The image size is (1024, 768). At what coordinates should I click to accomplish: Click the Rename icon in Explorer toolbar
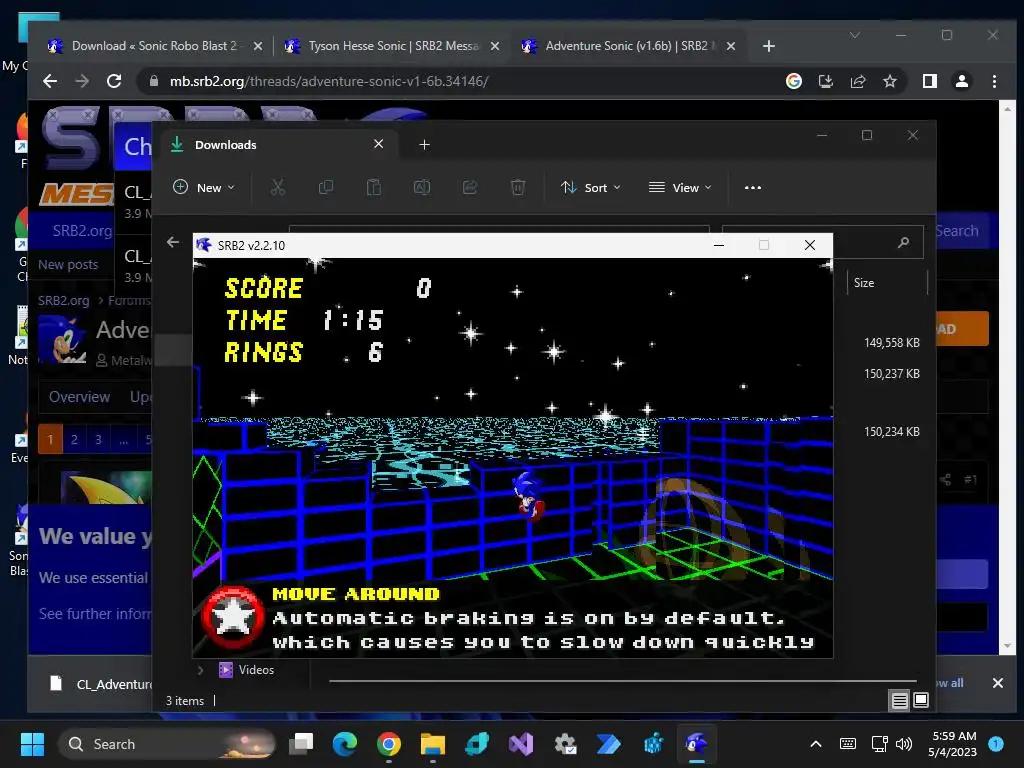click(422, 188)
